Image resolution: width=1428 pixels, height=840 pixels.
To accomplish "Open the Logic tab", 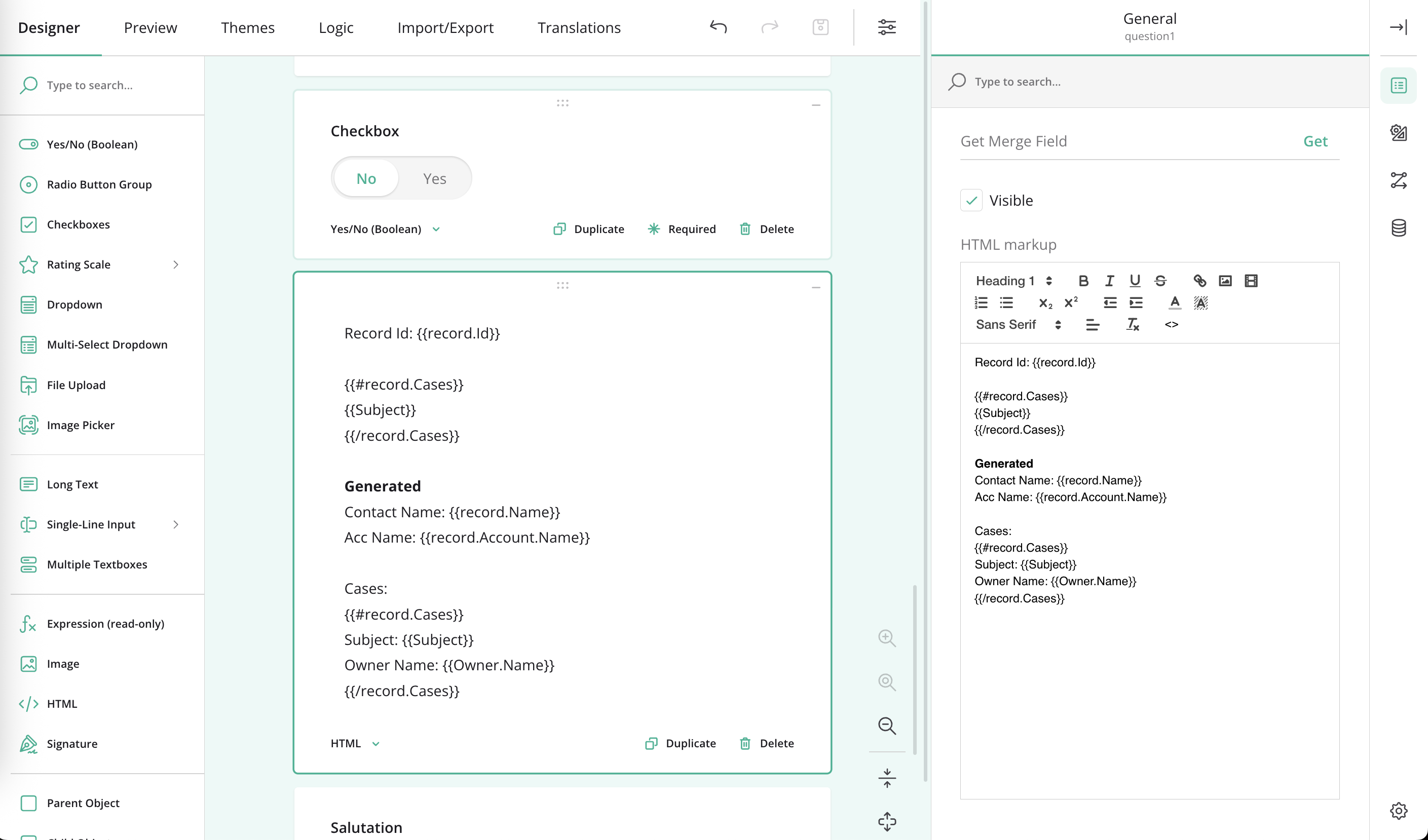I will coord(335,27).
